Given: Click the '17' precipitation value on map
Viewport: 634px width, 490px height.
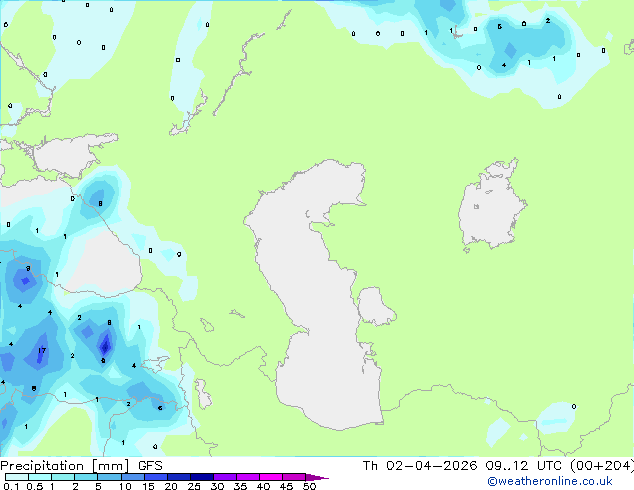Looking at the screenshot, I should tap(42, 351).
